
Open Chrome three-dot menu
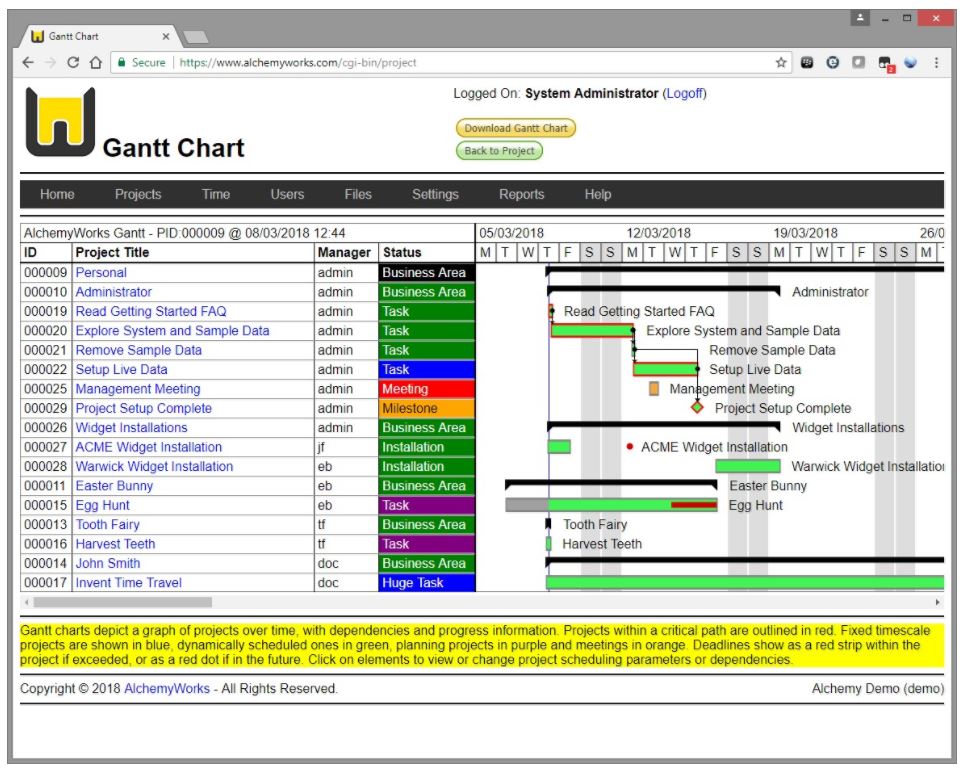(x=936, y=62)
